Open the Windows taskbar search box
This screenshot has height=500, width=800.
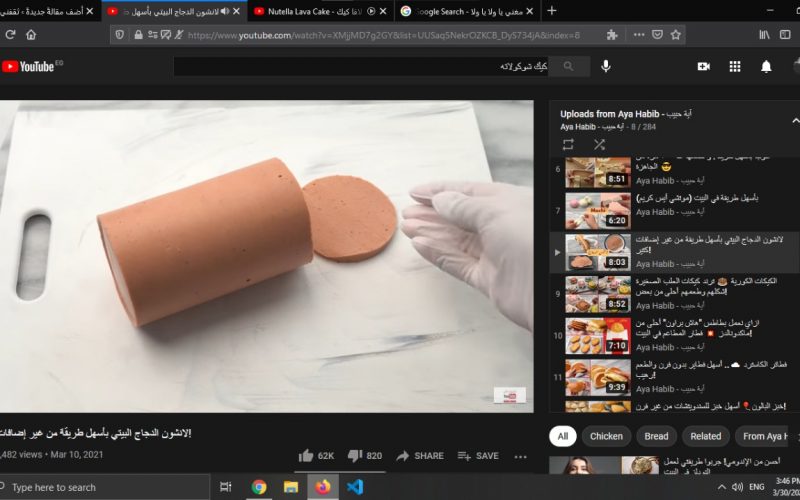click(x=105, y=487)
